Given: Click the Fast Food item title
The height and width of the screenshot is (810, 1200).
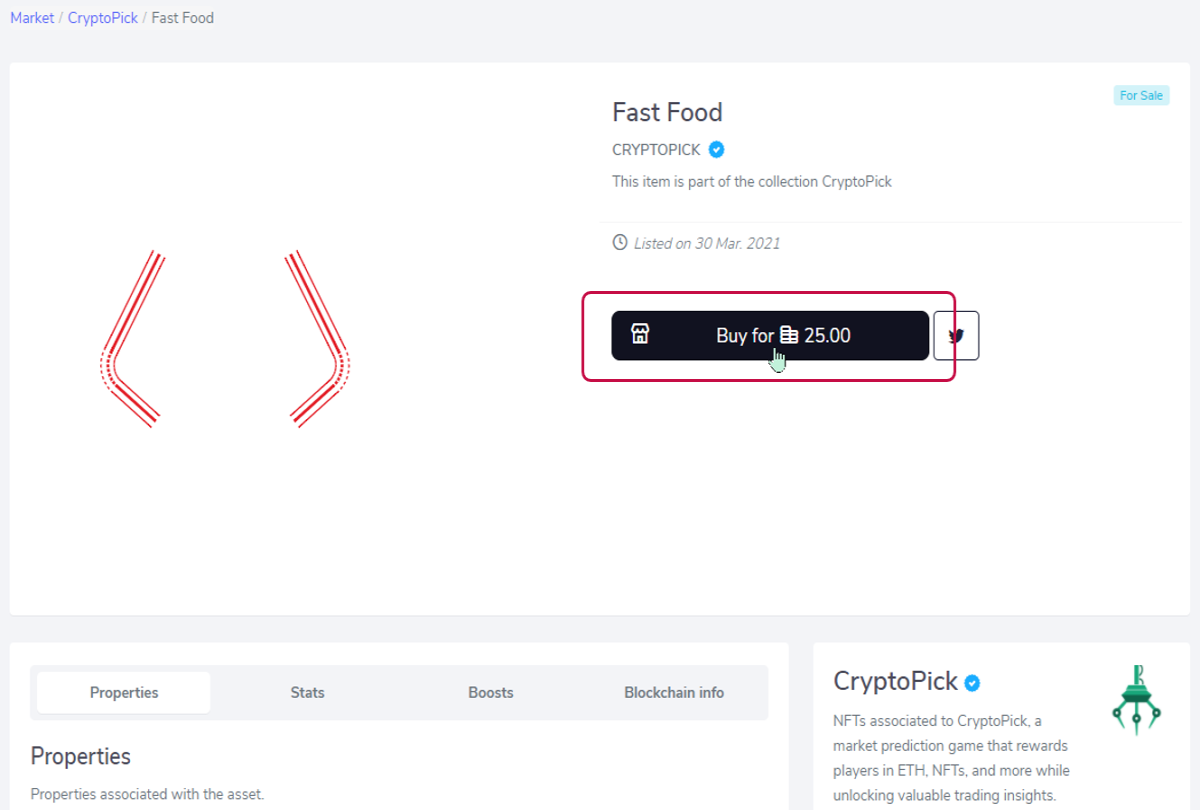Looking at the screenshot, I should coord(667,112).
